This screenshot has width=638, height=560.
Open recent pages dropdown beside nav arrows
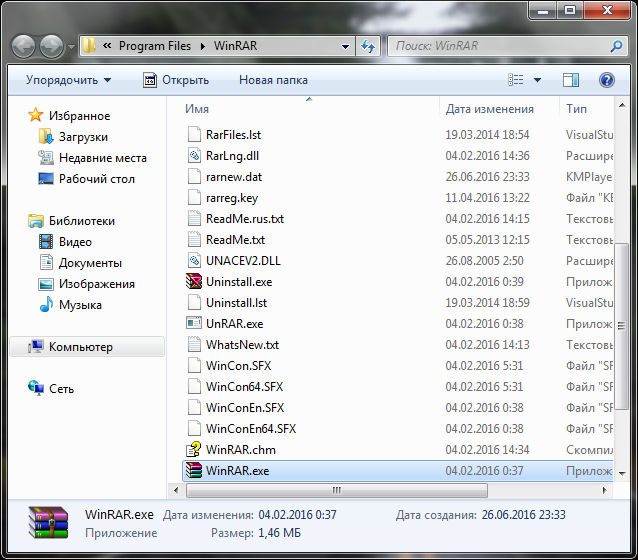coord(71,47)
